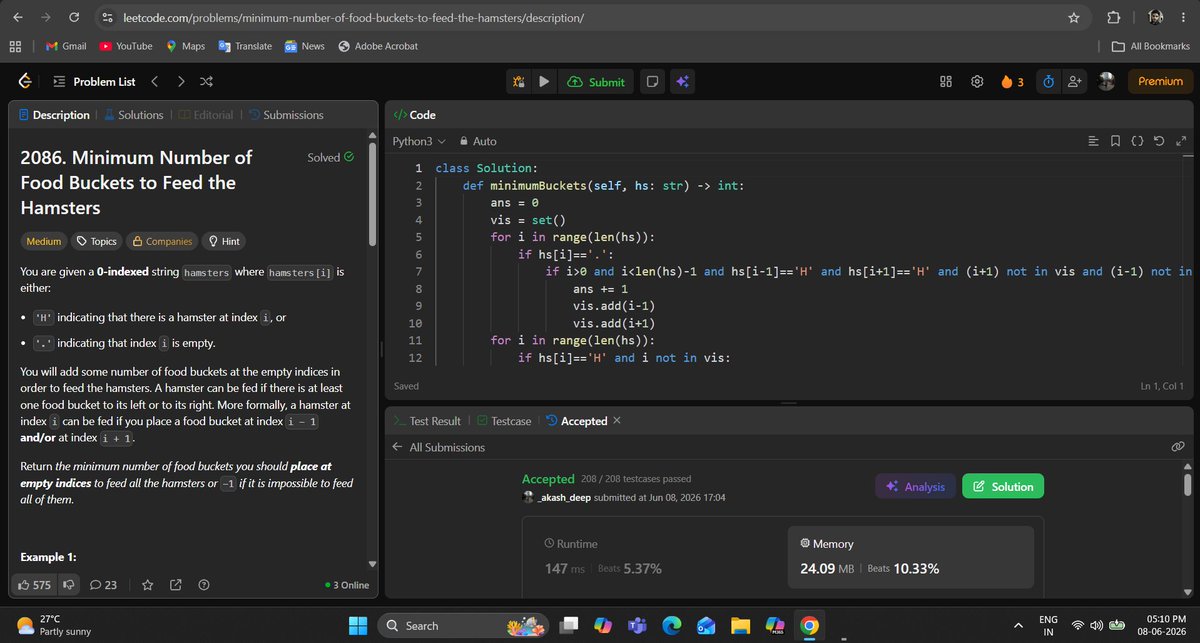Switch to the Solutions tab

[132, 115]
